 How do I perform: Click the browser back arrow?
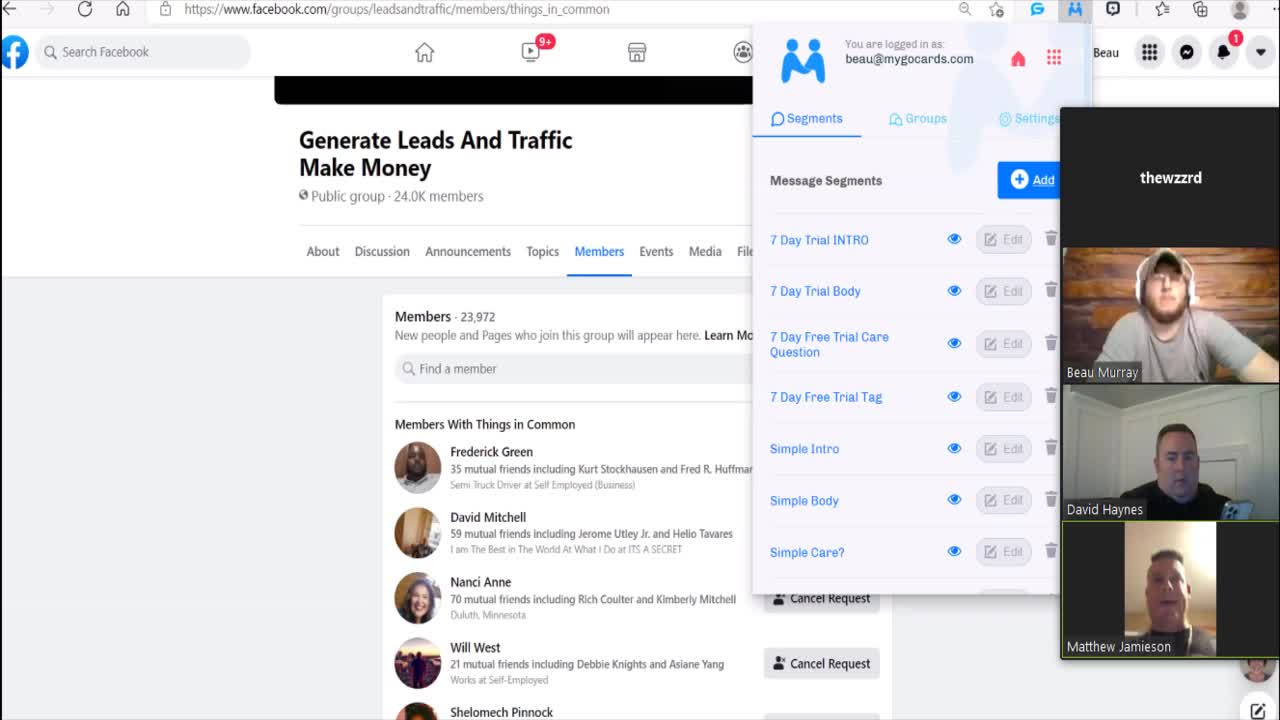click(x=9, y=9)
